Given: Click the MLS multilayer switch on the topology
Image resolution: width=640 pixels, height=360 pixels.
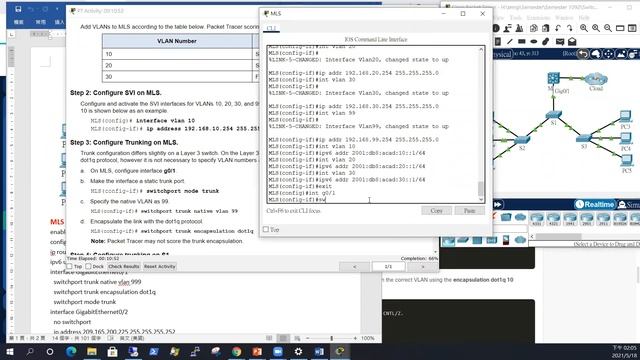Looking at the screenshot, I should (x=553, y=78).
